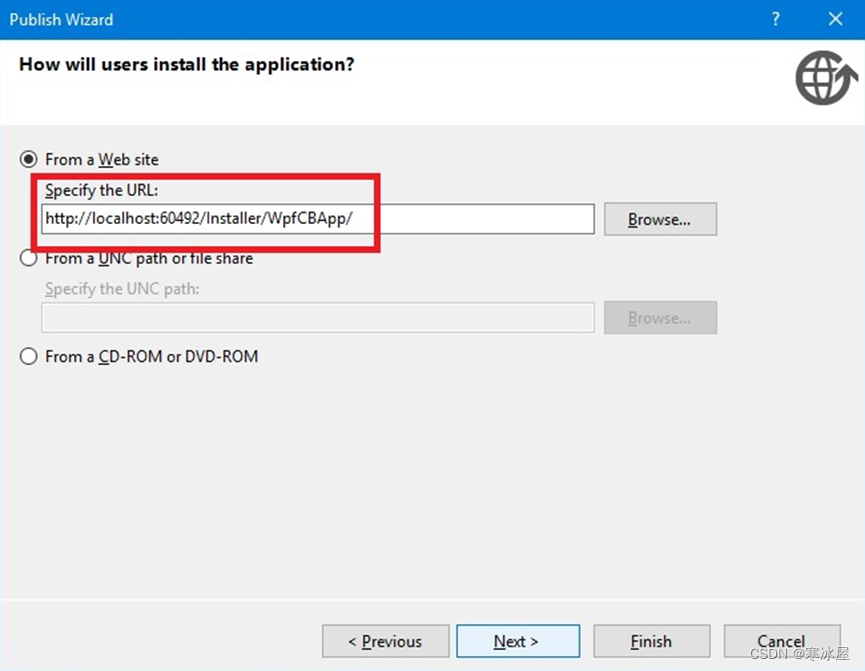
Task: Click the disabled UNC path Browse button
Action: 659,317
